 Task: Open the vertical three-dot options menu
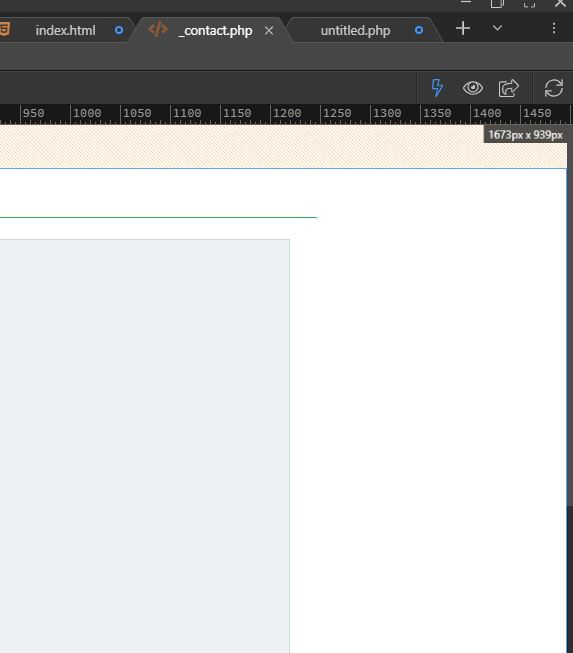[x=554, y=28]
